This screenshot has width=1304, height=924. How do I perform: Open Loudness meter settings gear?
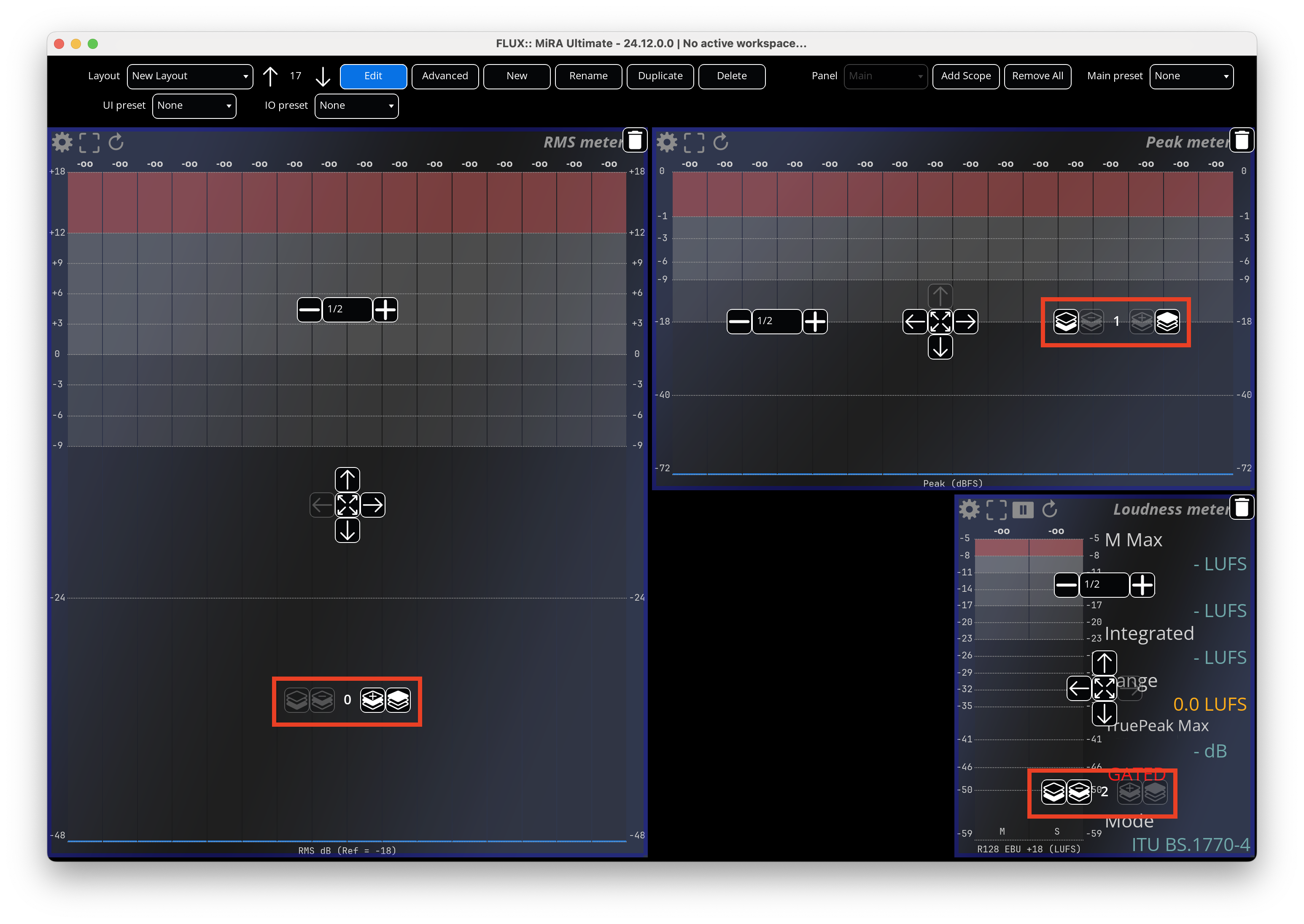[969, 509]
